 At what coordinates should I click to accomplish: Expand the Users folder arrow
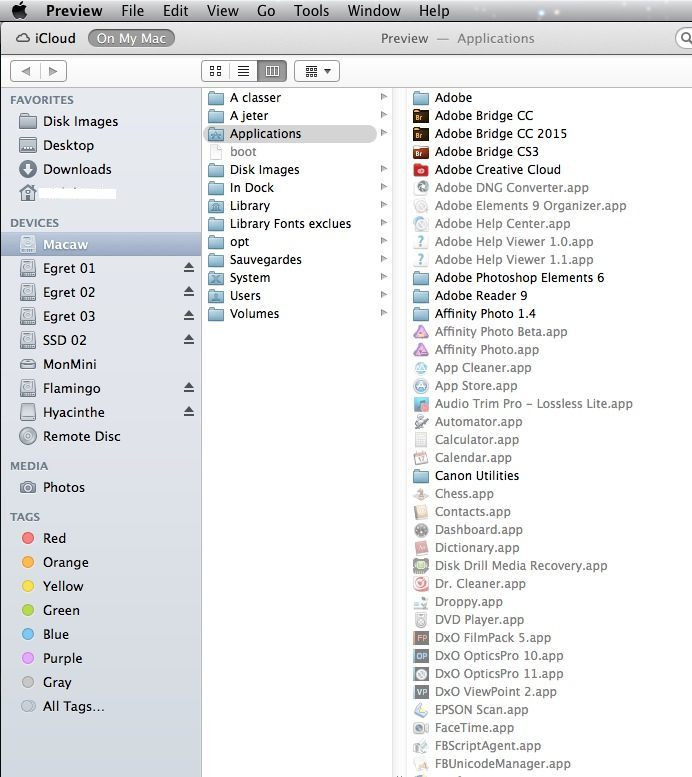click(384, 294)
